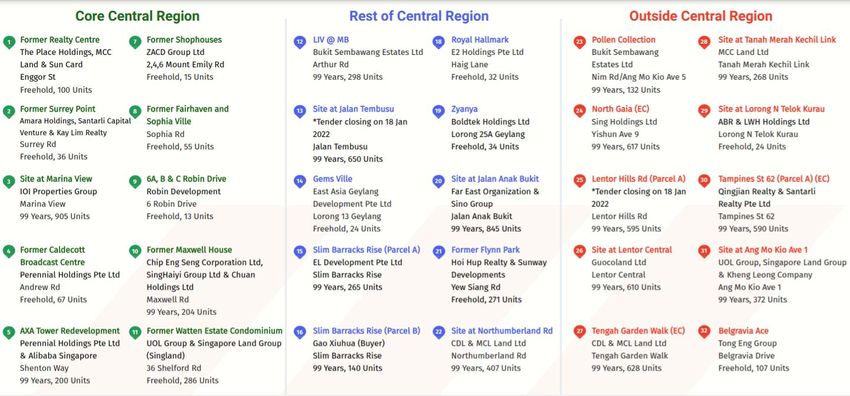Open the Former Maxwell House entry
The image size is (850, 396).
click(189, 250)
